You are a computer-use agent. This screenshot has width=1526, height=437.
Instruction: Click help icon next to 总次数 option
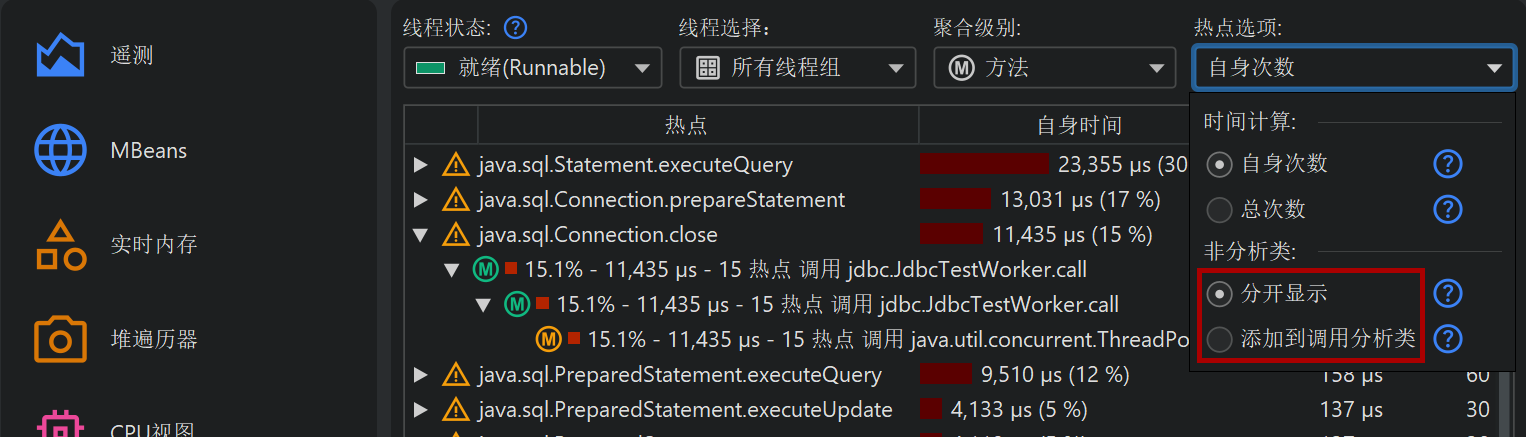coord(1447,209)
